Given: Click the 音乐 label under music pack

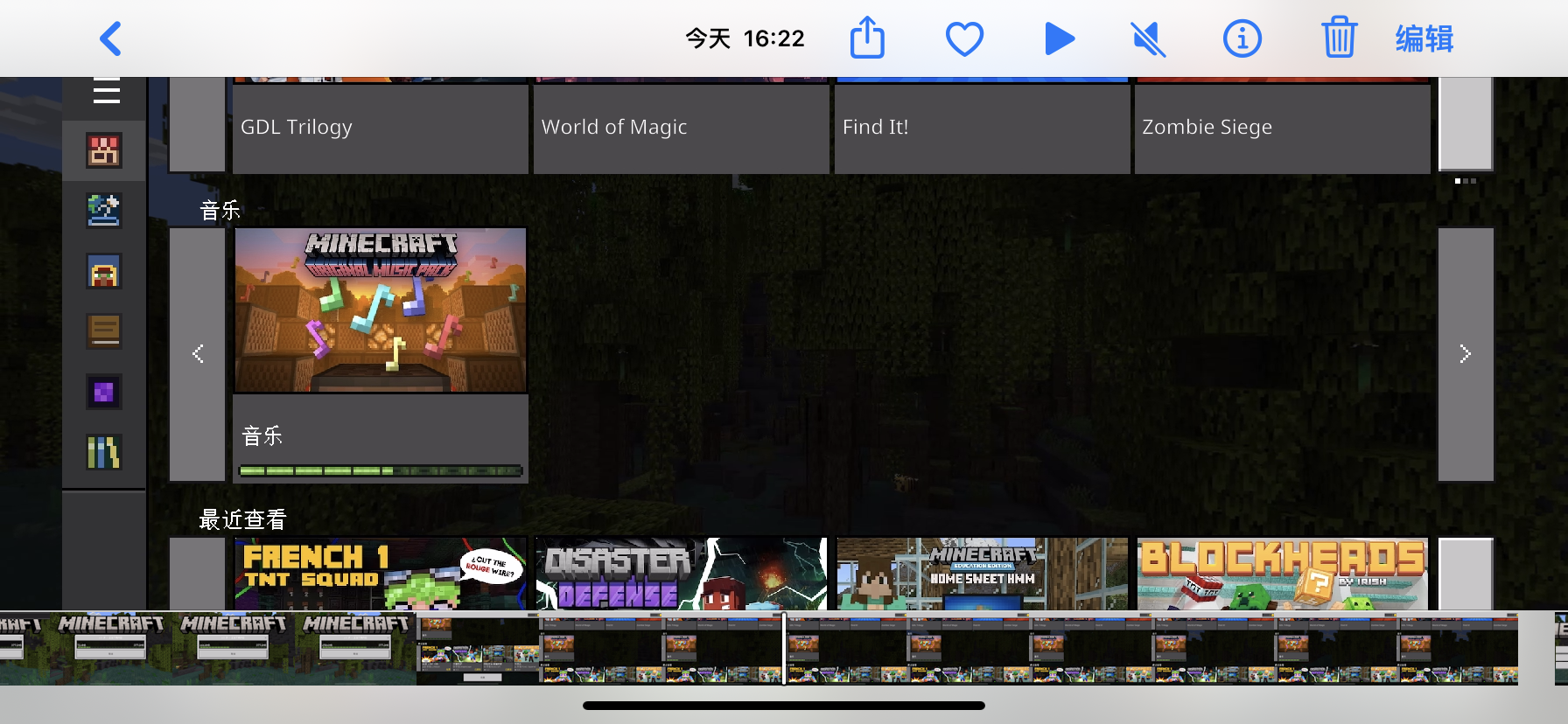Looking at the screenshot, I should (x=262, y=435).
